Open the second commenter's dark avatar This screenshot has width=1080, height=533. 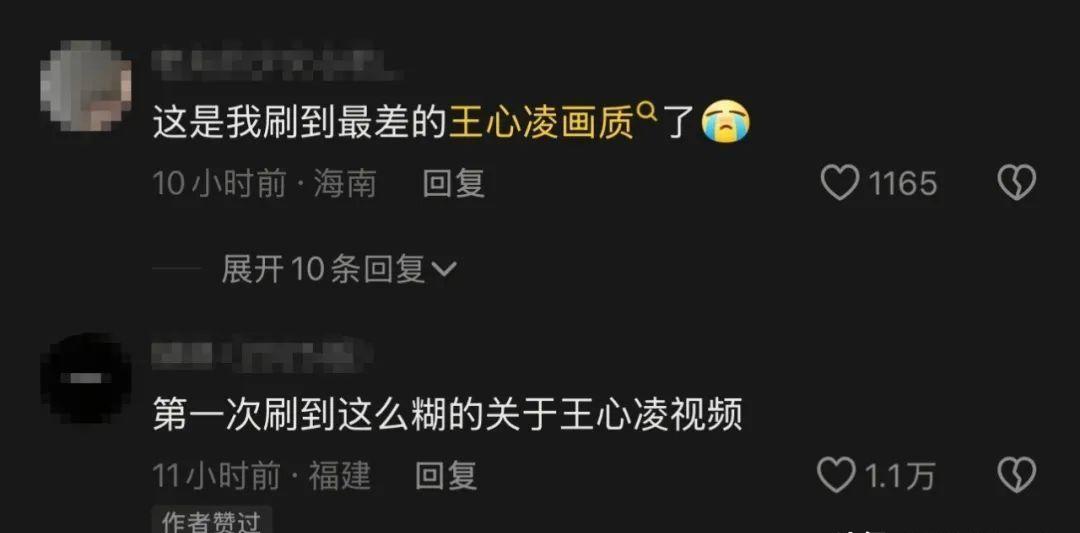click(x=86, y=377)
